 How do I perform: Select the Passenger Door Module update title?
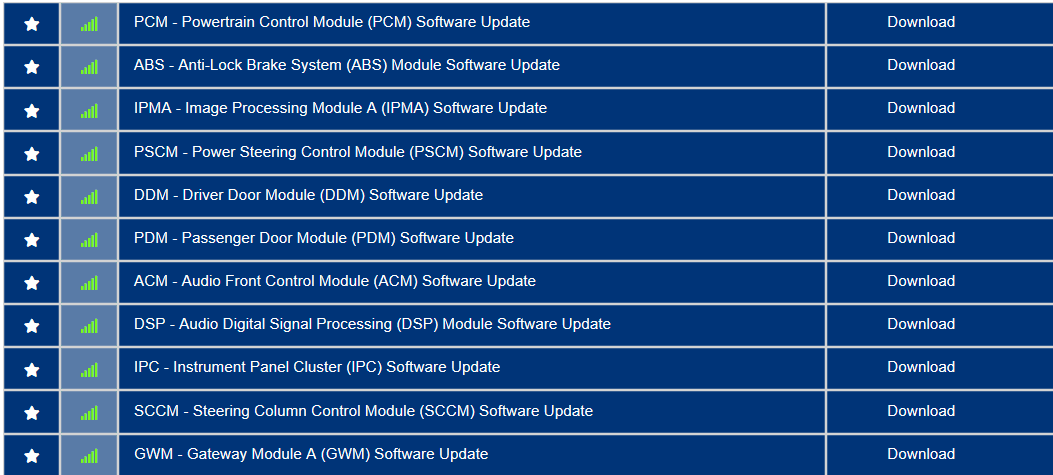[323, 238]
